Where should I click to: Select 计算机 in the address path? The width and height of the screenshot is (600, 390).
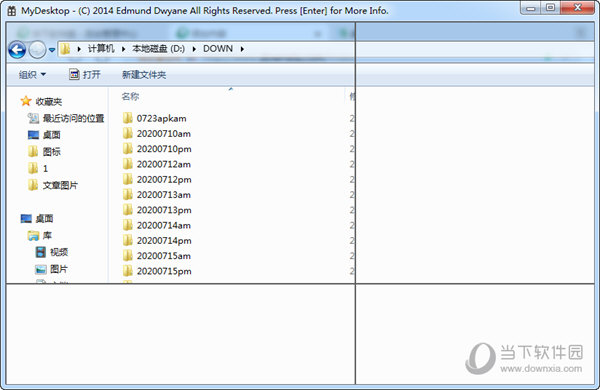click(101, 49)
